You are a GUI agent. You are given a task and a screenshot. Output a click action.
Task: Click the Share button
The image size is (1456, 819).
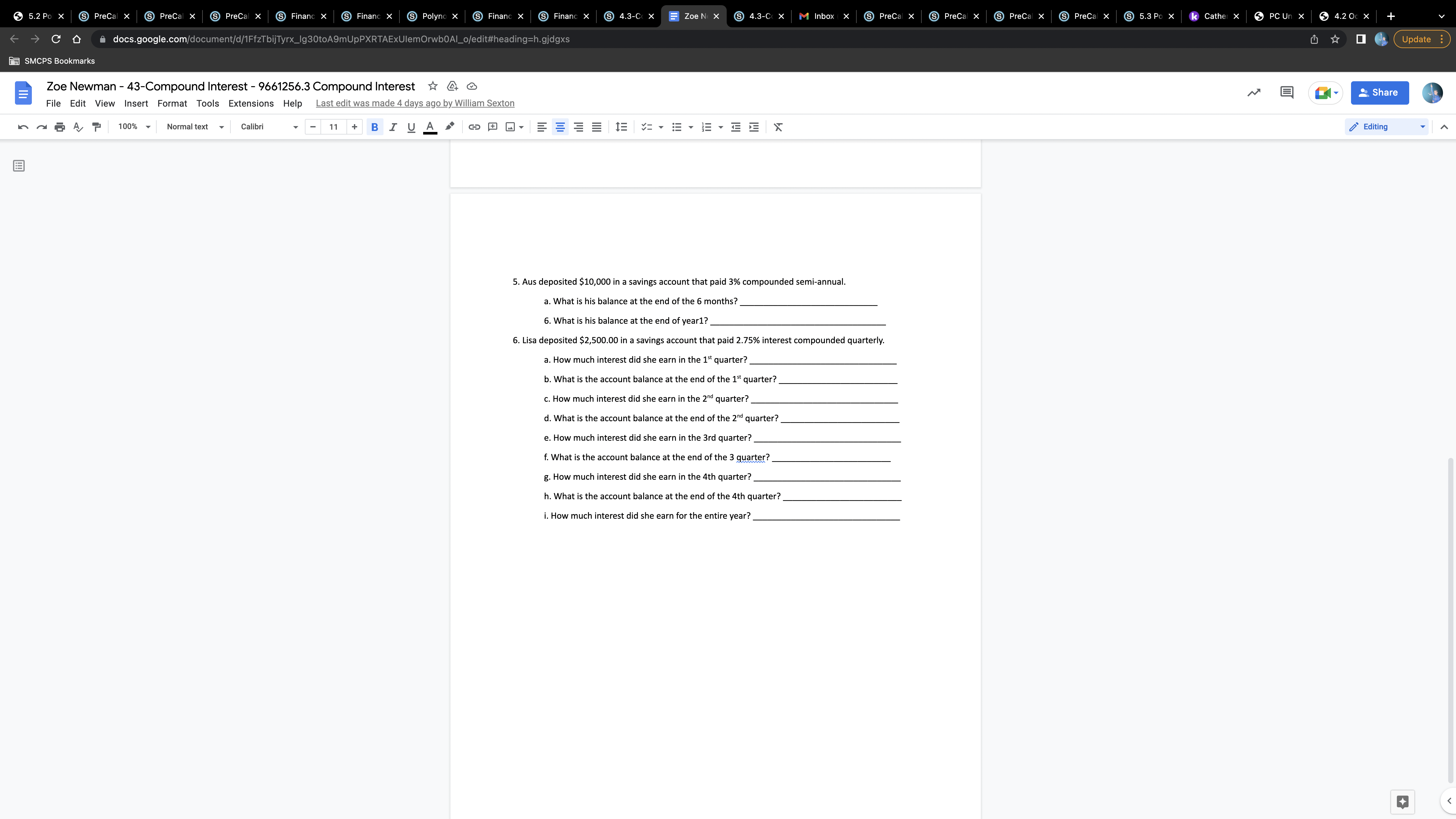[x=1380, y=92]
